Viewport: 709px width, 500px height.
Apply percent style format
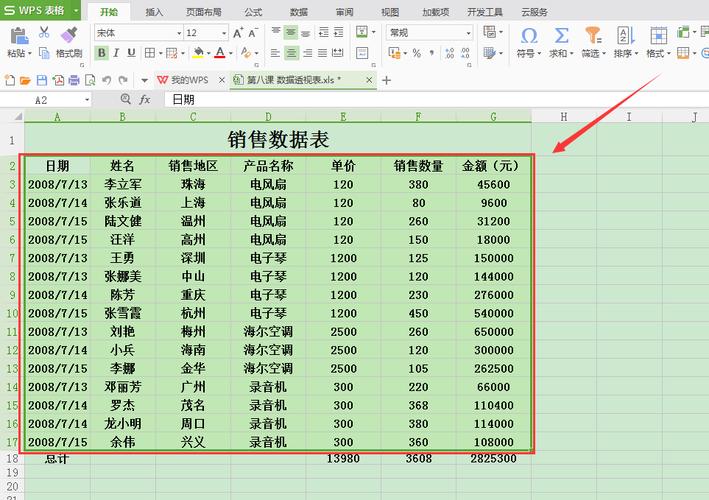416,53
